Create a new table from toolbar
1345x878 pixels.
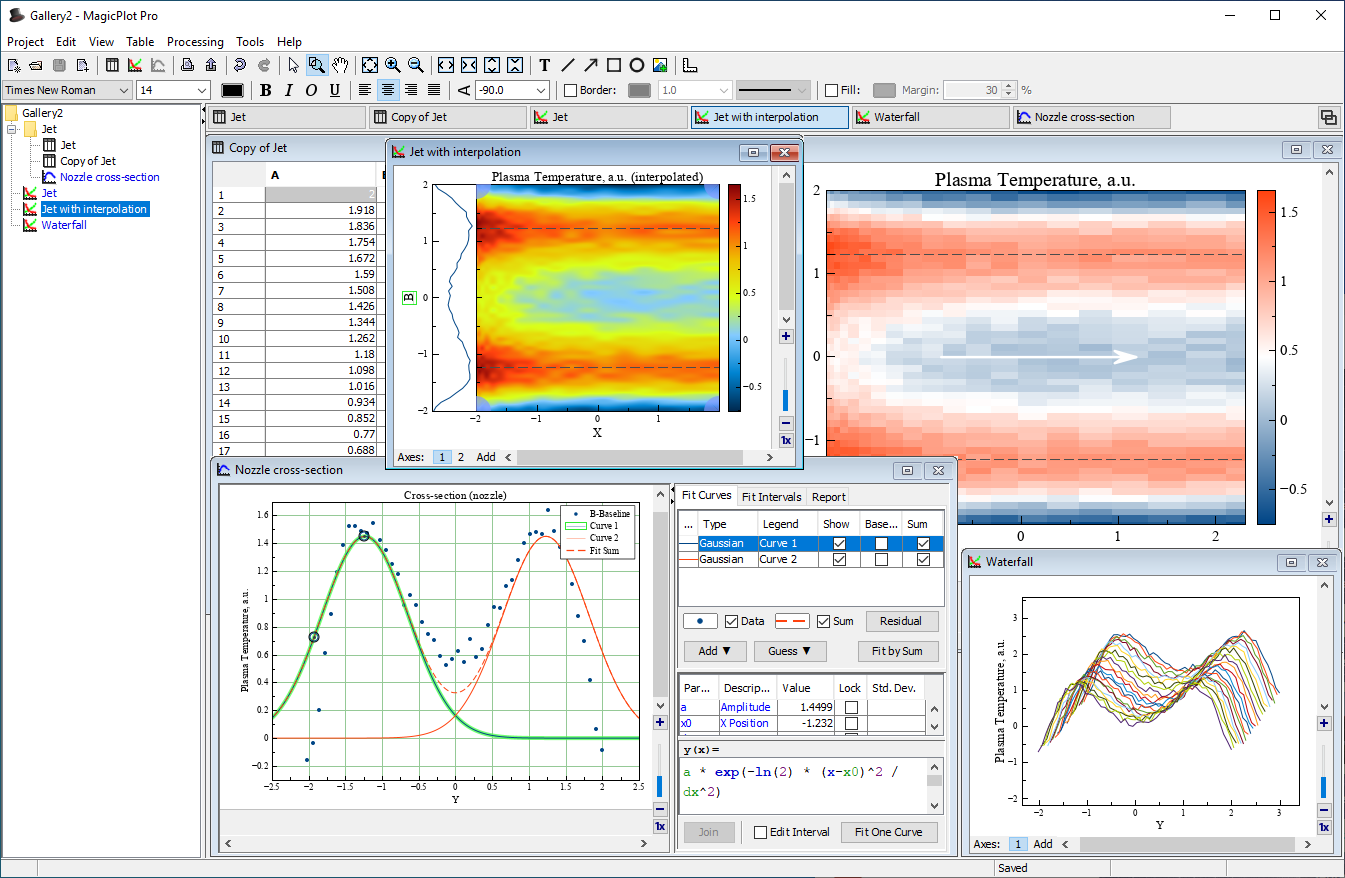point(112,65)
